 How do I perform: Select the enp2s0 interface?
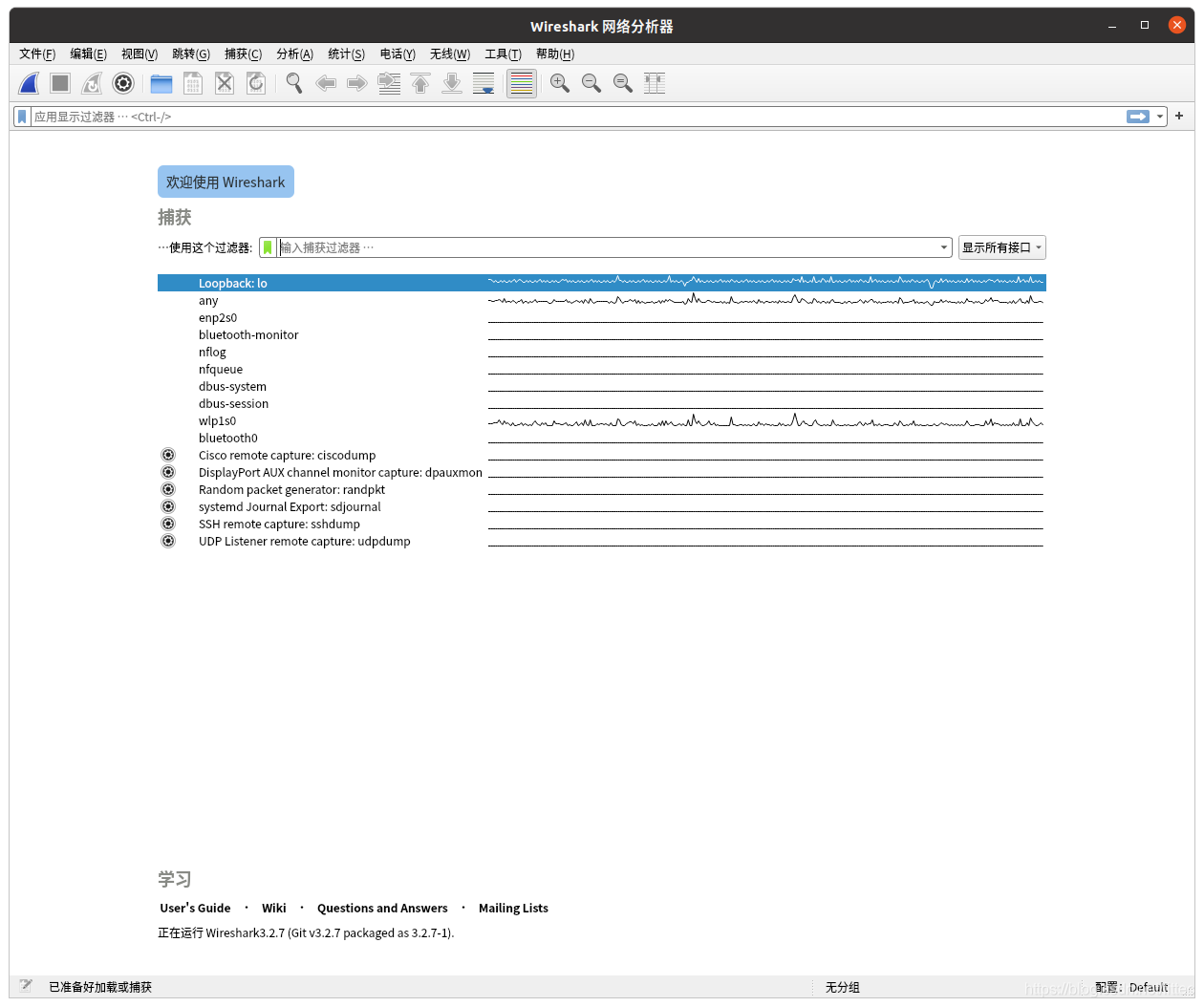(602, 317)
